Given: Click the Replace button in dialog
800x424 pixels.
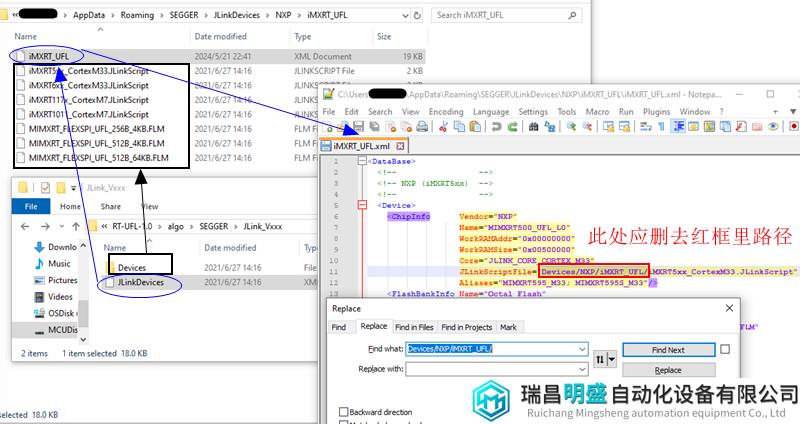Looking at the screenshot, I should point(668,370).
